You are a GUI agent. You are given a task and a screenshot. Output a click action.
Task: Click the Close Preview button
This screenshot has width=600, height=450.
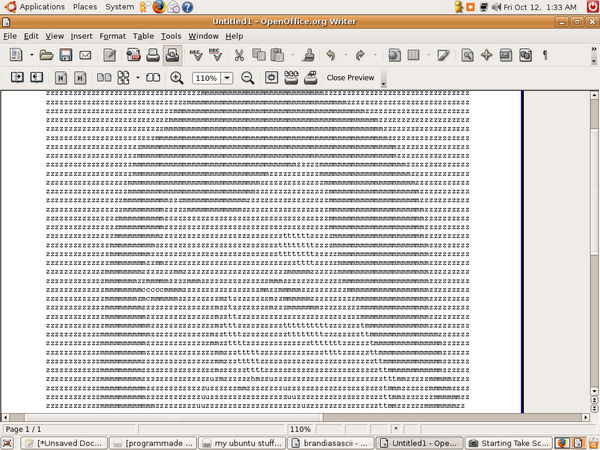point(350,78)
